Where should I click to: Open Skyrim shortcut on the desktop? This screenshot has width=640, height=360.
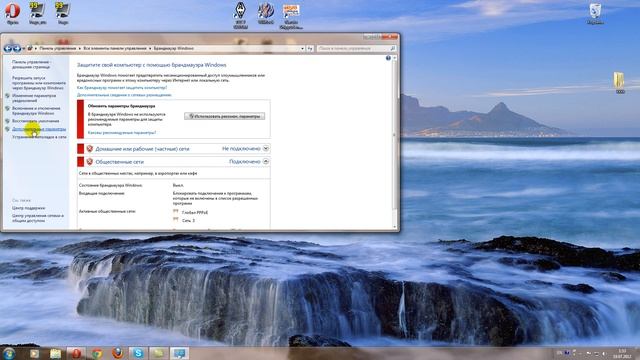240,16
